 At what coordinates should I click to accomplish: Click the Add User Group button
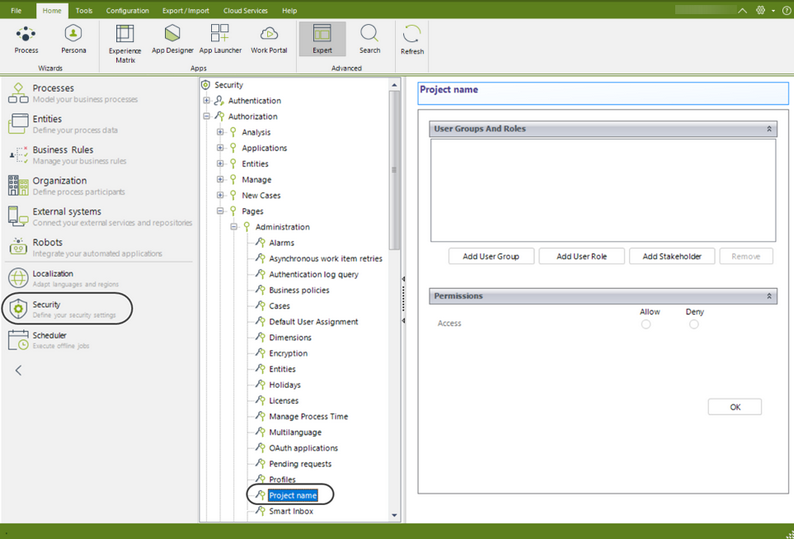point(491,256)
